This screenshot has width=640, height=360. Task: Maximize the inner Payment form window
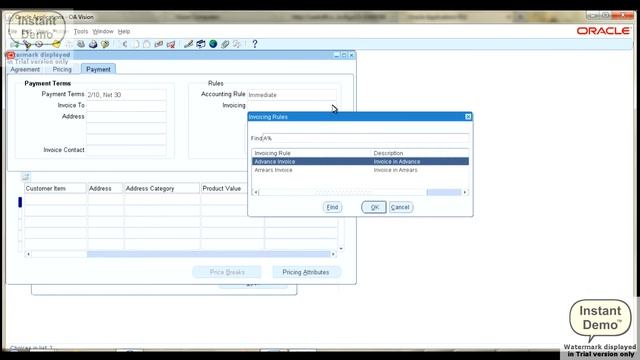pyautogui.click(x=344, y=55)
